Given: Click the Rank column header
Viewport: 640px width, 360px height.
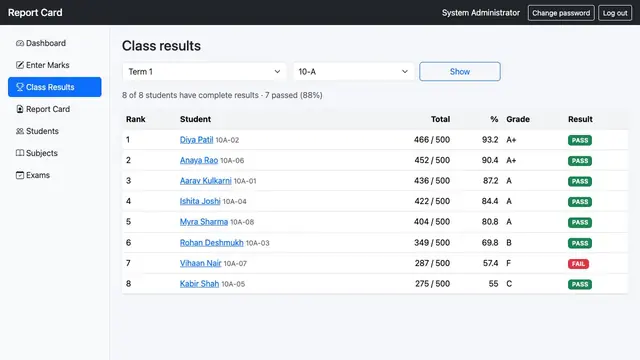Looking at the screenshot, I should pyautogui.click(x=136, y=119).
